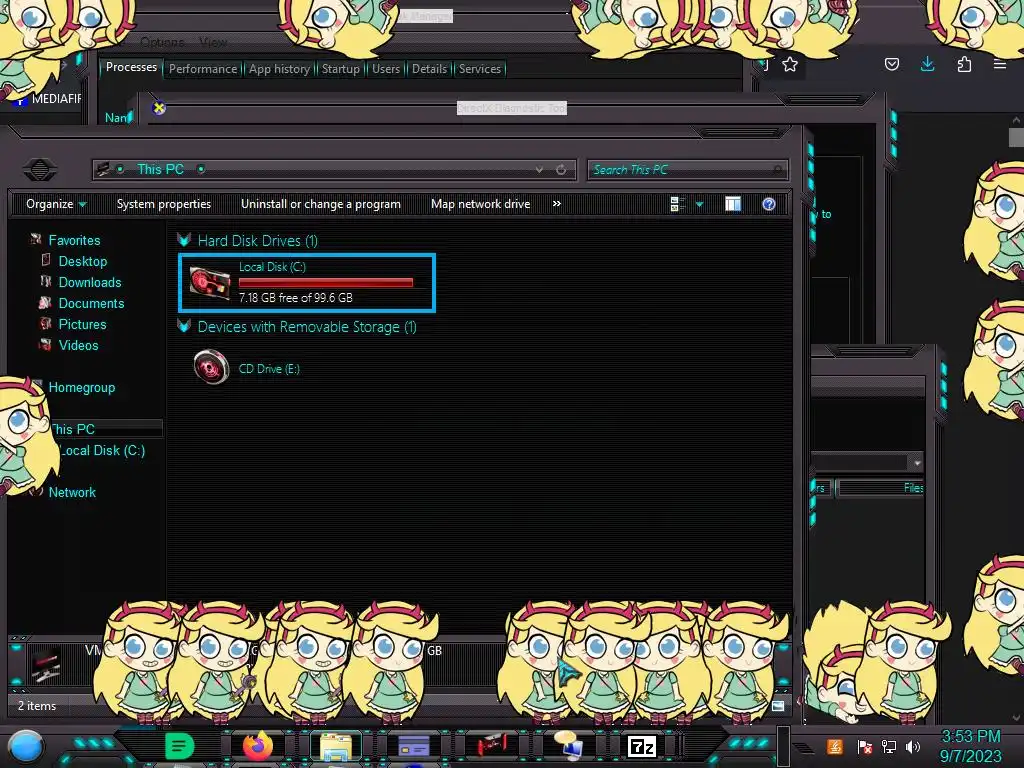Select the CD Drive (E:) icon
Image resolution: width=1024 pixels, height=768 pixels.
pyautogui.click(x=211, y=367)
